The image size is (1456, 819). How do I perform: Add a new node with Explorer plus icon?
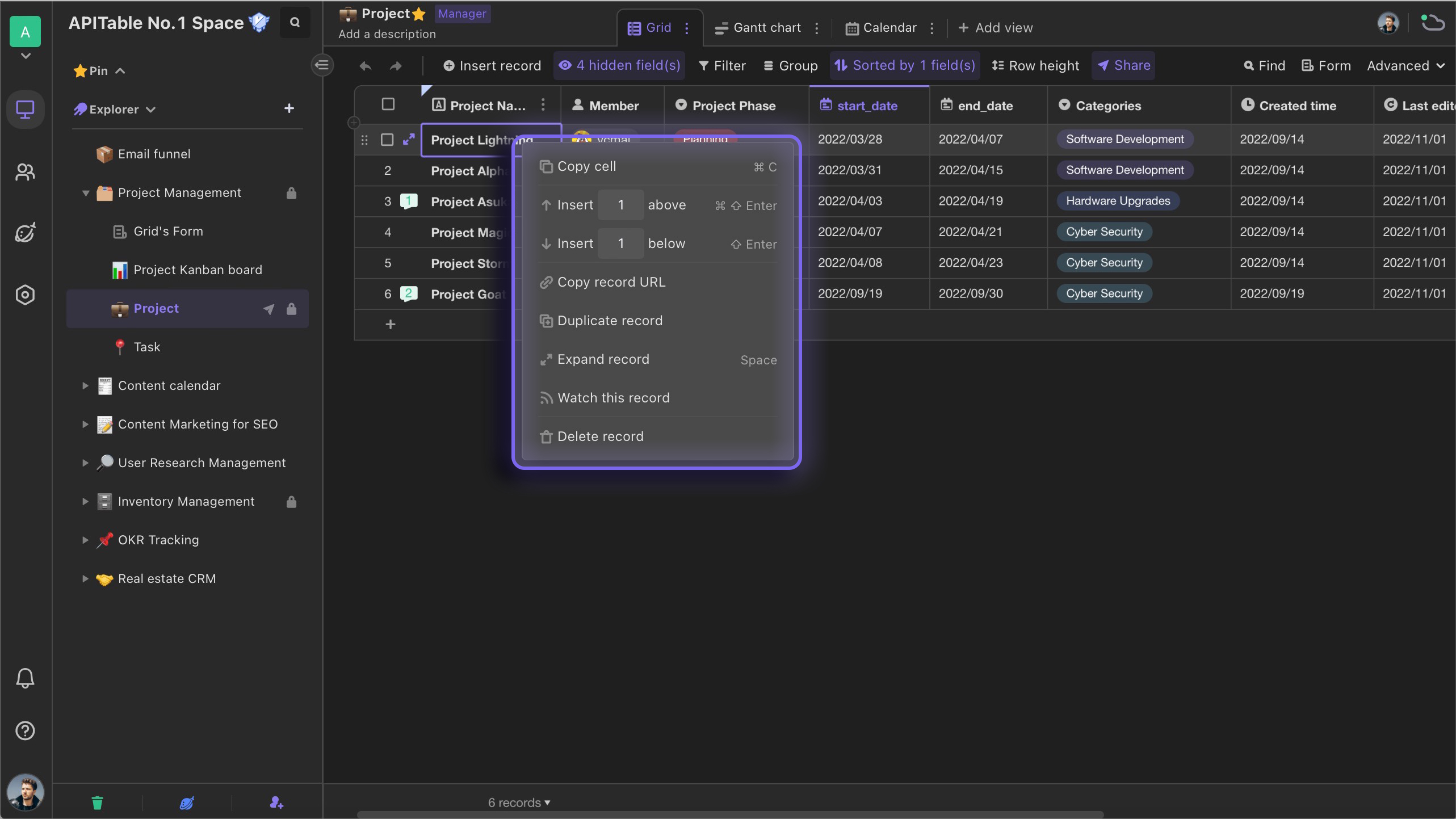point(289,108)
